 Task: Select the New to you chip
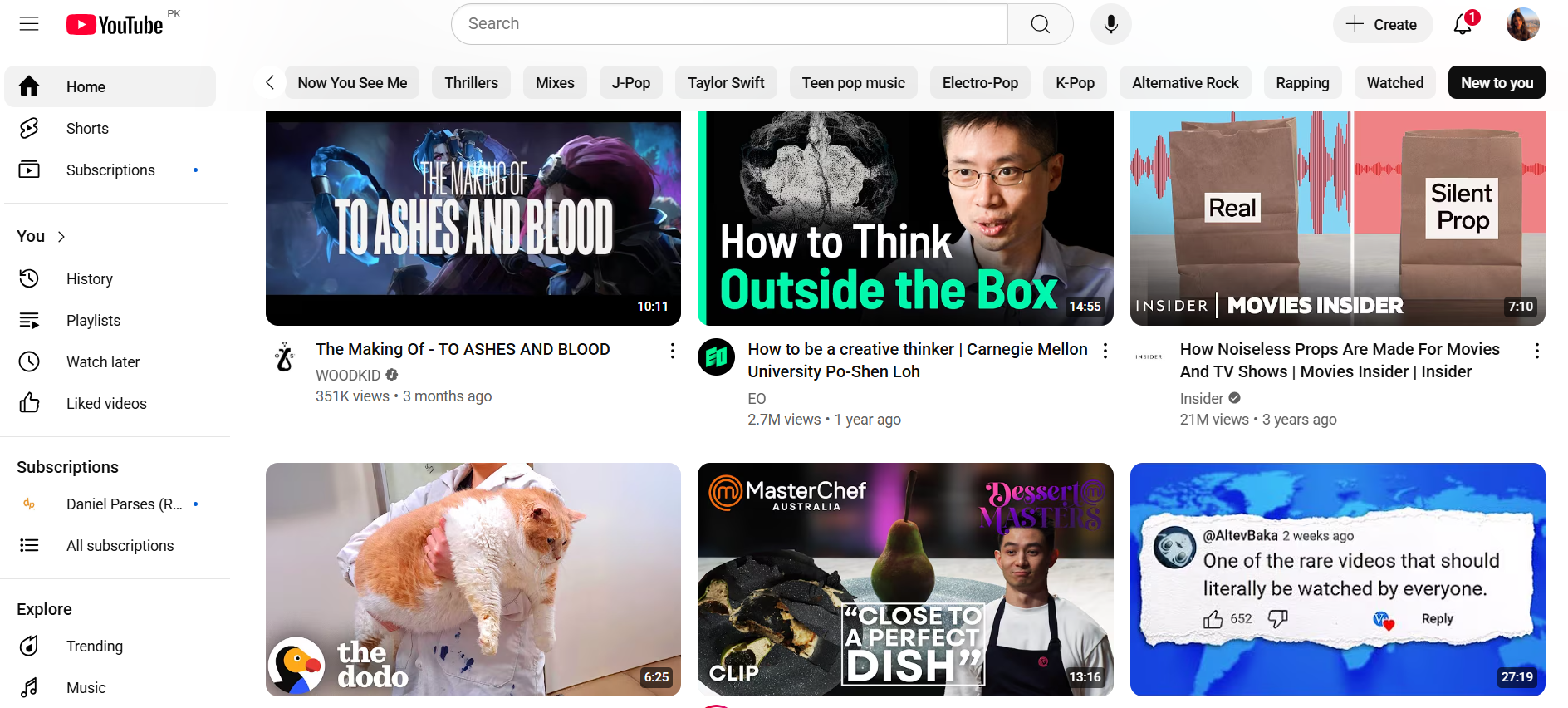[1497, 82]
